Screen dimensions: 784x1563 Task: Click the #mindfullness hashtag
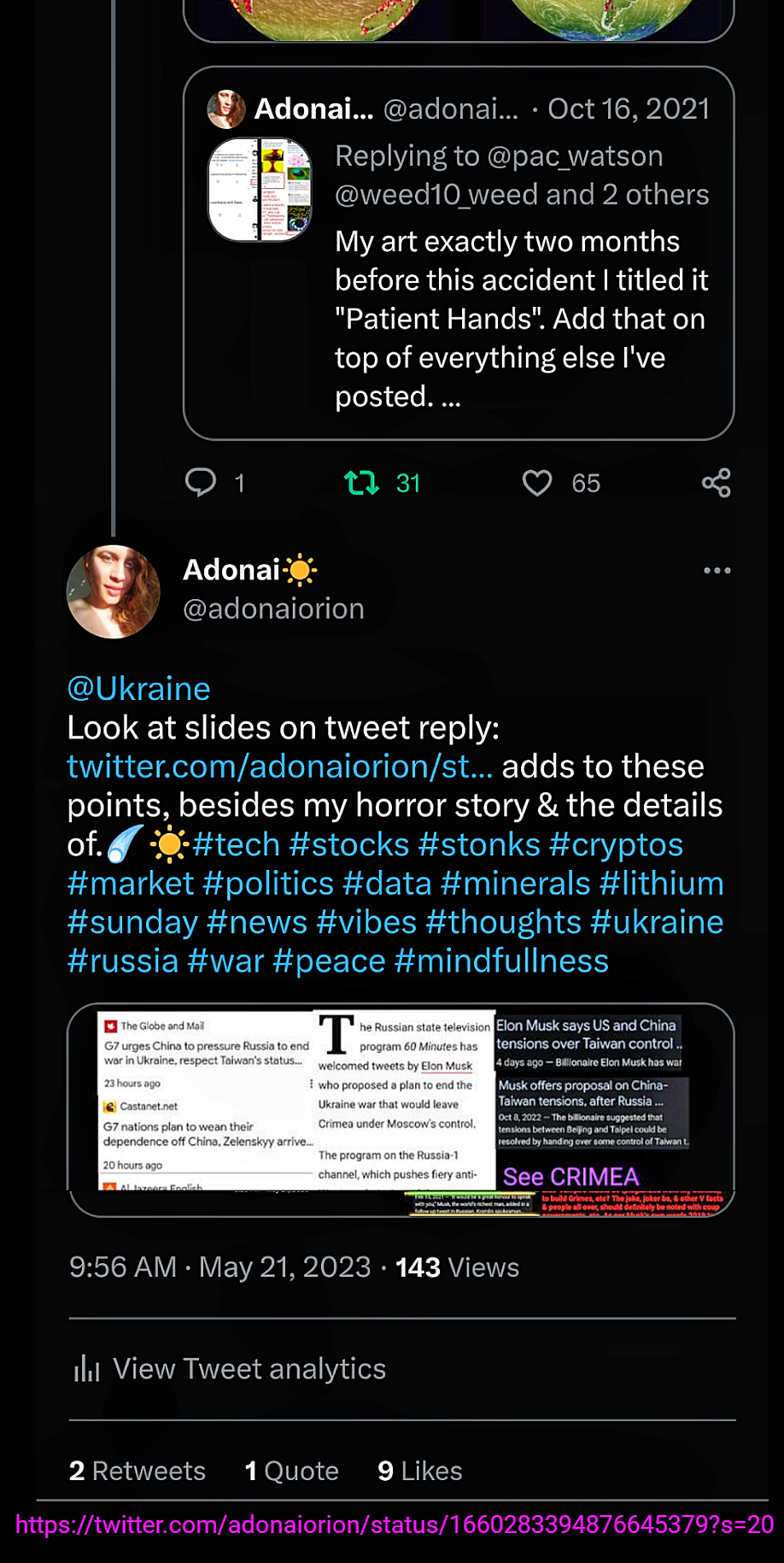pyautogui.click(x=501, y=961)
